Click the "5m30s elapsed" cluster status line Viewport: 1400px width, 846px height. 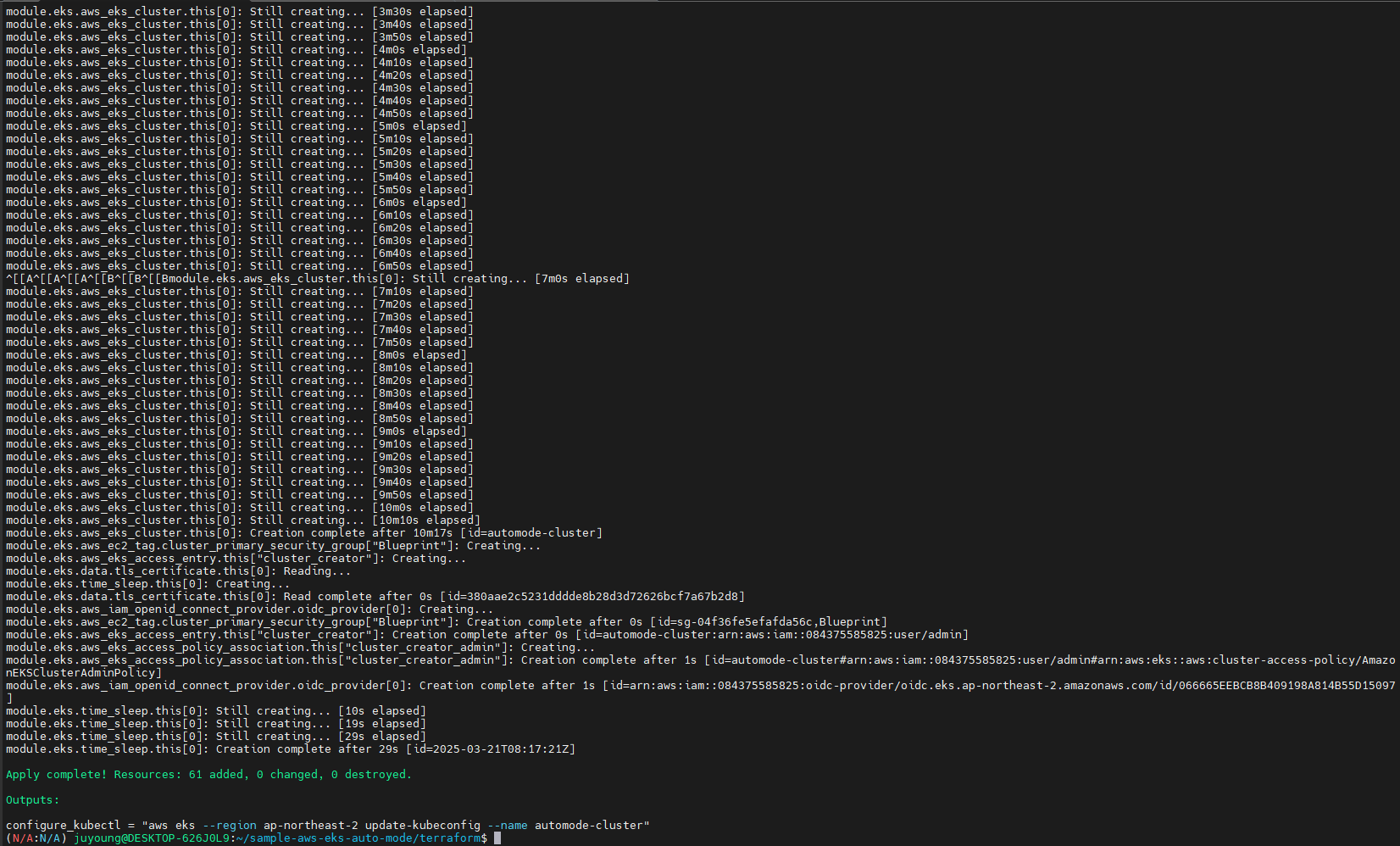click(x=240, y=164)
